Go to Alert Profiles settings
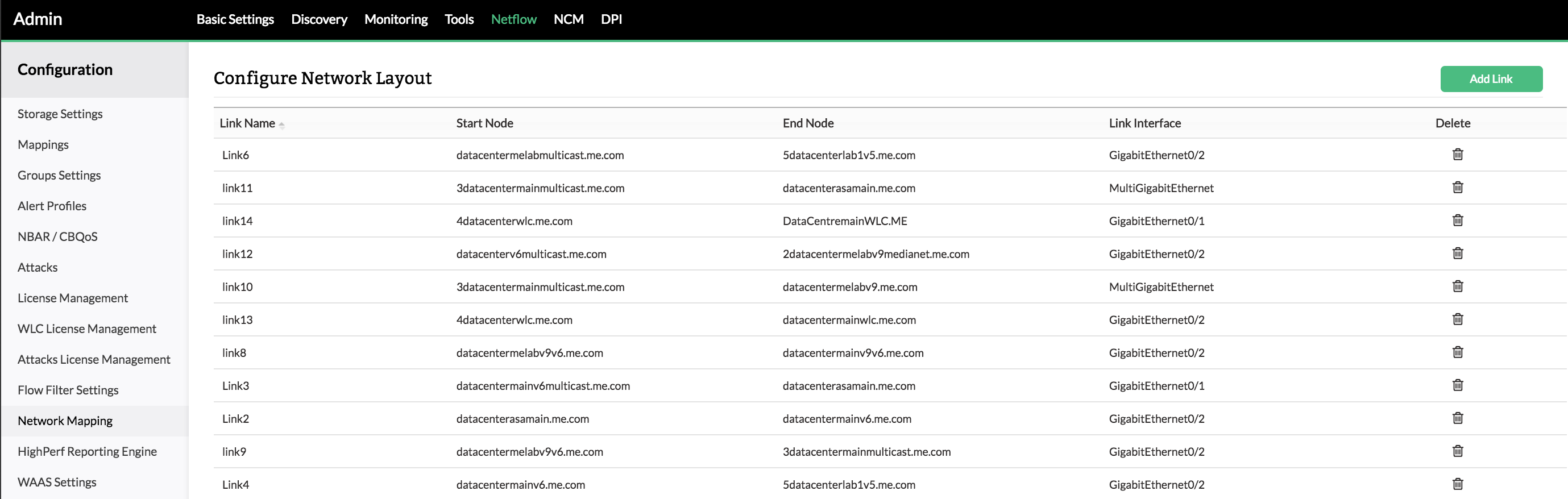The height and width of the screenshot is (499, 1568). [x=52, y=206]
